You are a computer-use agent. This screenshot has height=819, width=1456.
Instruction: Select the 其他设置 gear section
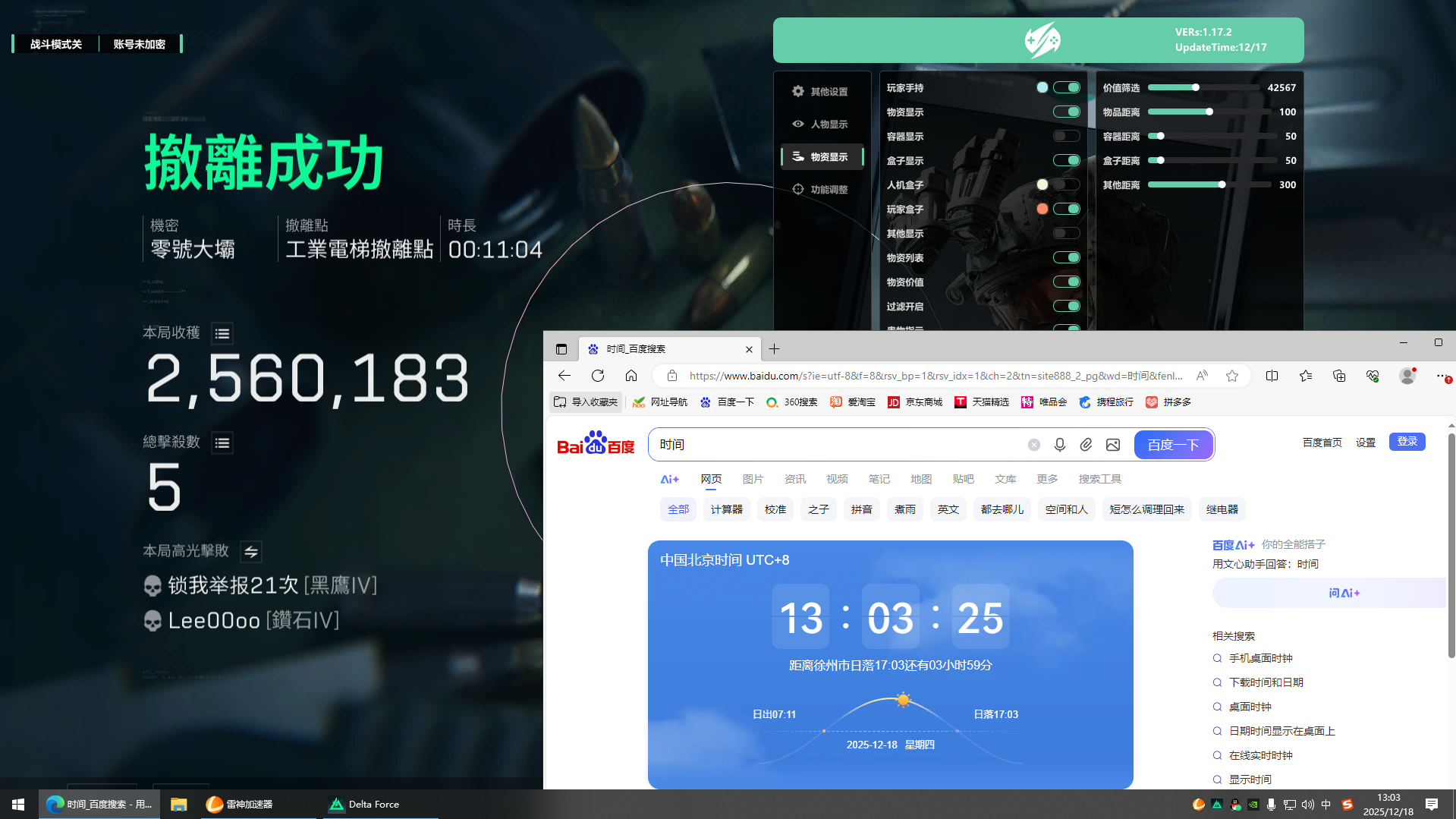pos(822,90)
